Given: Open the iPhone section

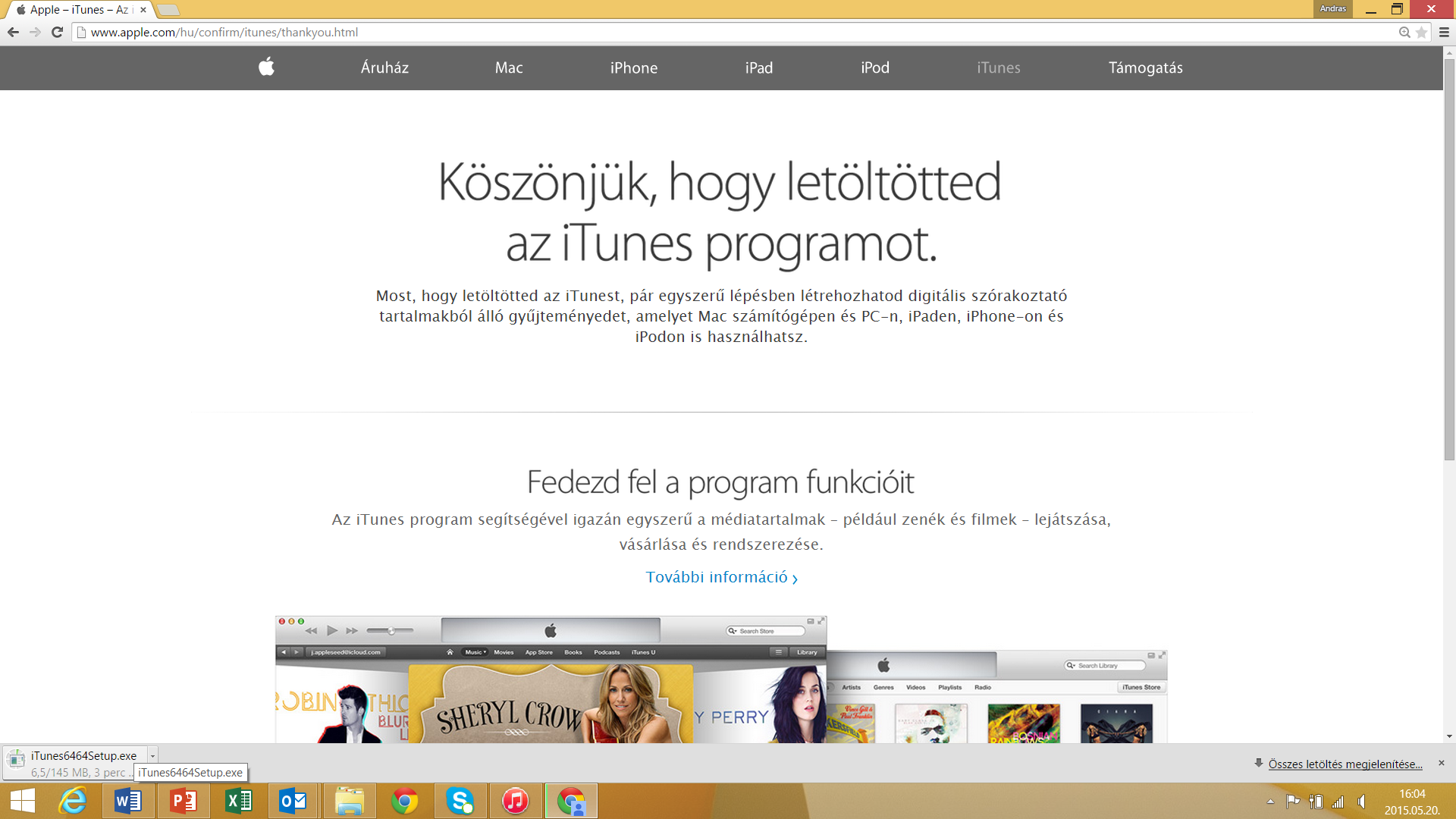Looking at the screenshot, I should click(x=634, y=67).
